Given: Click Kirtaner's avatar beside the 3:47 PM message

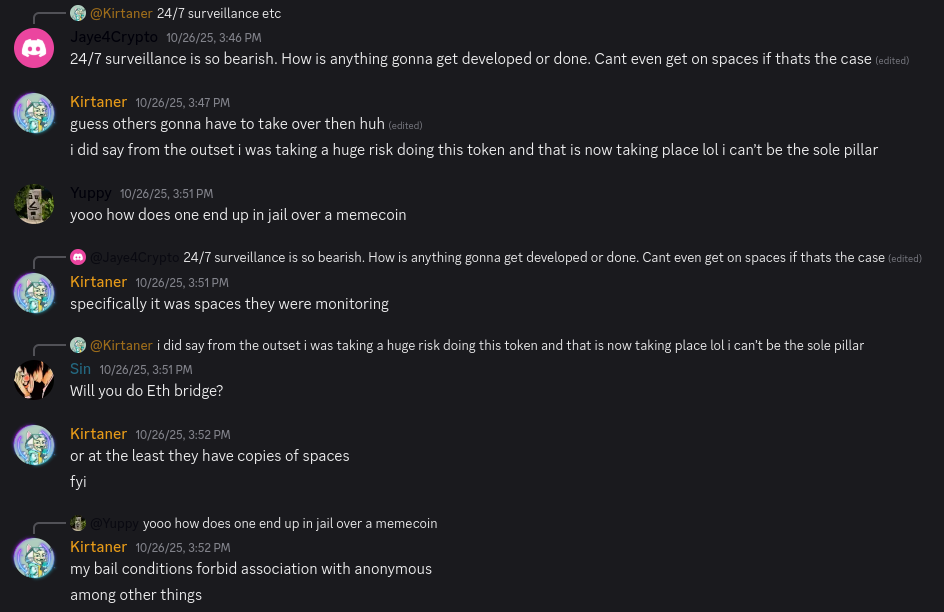Looking at the screenshot, I should [x=34, y=113].
